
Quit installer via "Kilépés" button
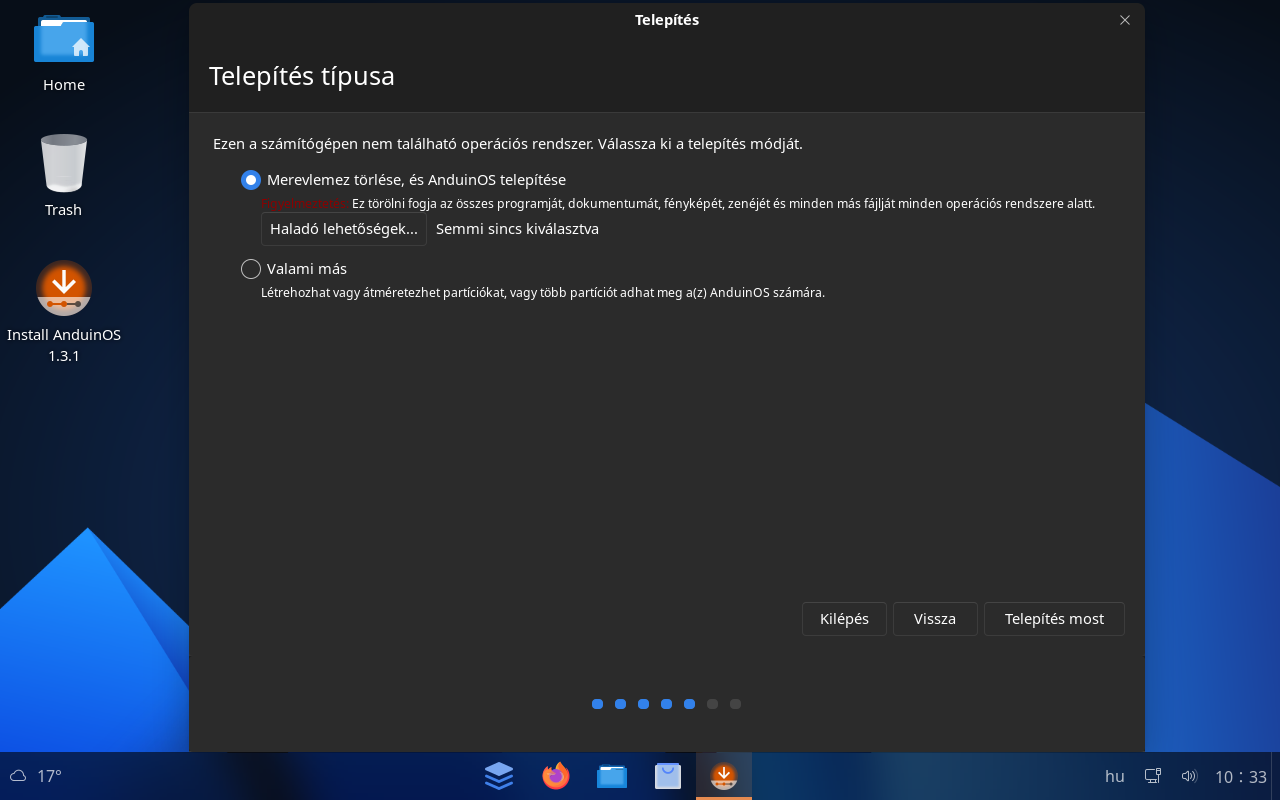pyautogui.click(x=844, y=619)
